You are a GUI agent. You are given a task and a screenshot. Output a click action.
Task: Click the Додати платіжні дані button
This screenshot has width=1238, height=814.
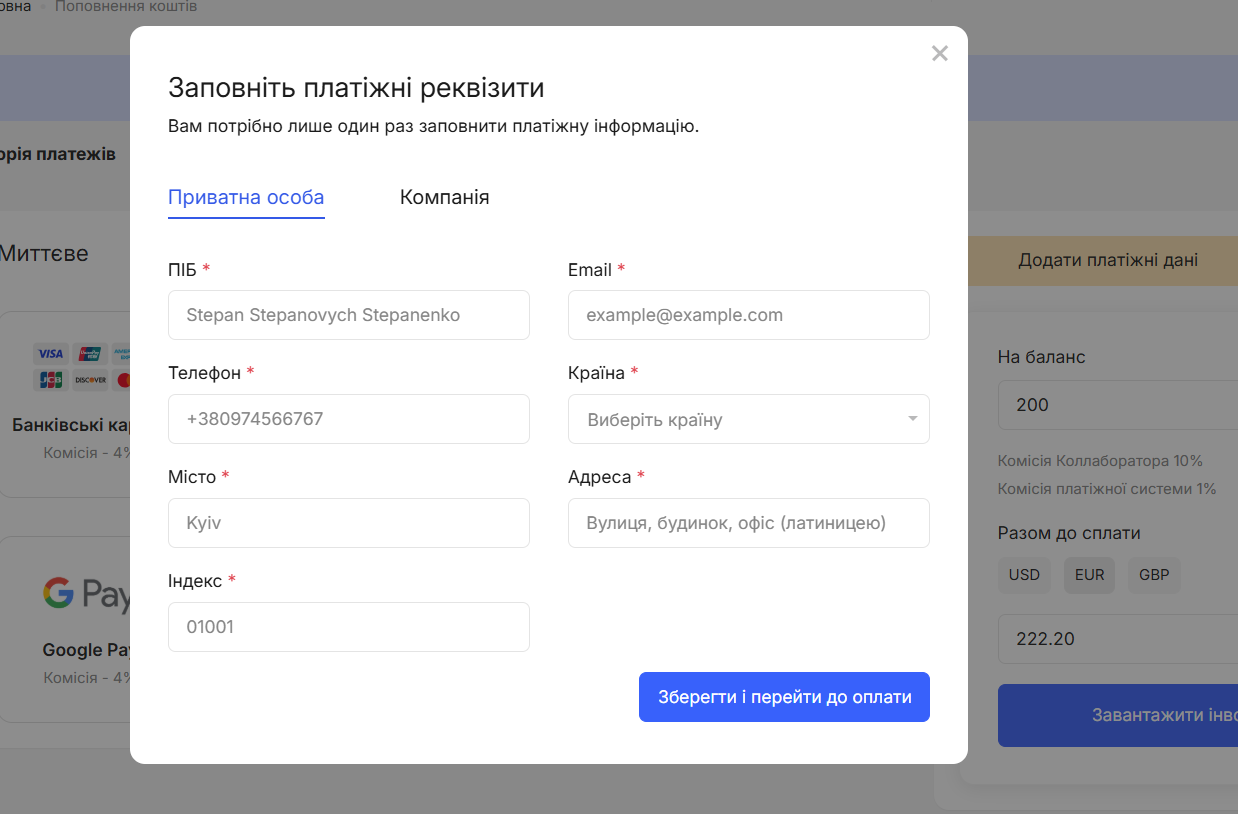coord(1107,260)
